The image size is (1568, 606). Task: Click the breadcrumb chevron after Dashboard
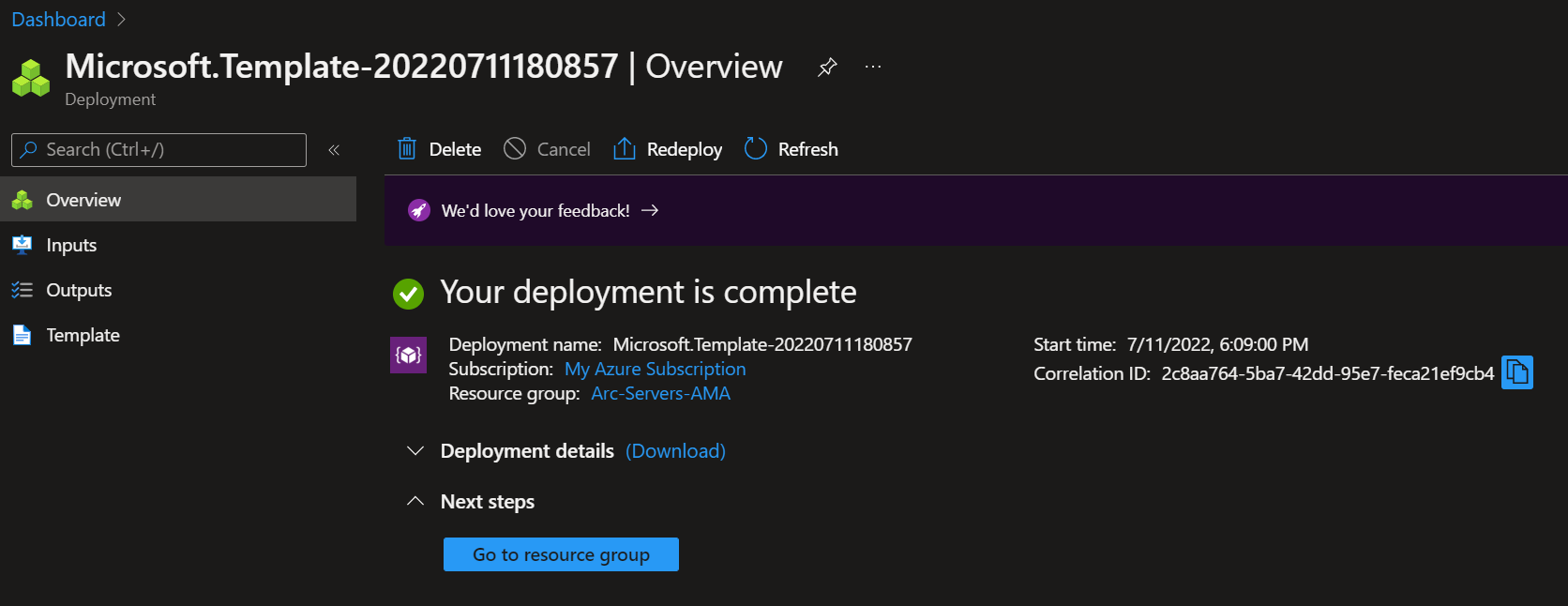[x=121, y=20]
